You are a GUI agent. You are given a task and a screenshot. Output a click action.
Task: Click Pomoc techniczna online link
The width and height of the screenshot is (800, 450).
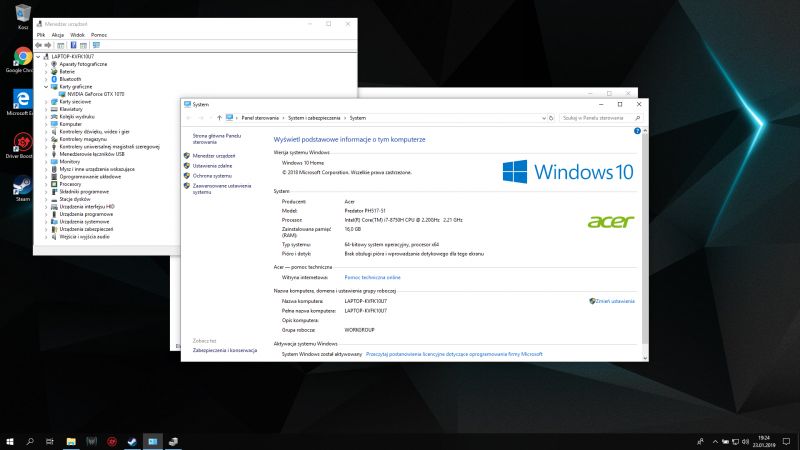click(x=372, y=278)
